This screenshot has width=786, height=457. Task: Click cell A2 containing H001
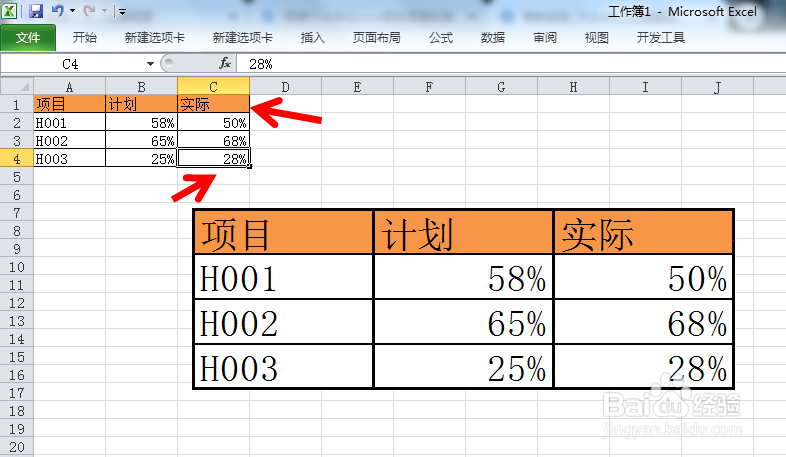70,123
